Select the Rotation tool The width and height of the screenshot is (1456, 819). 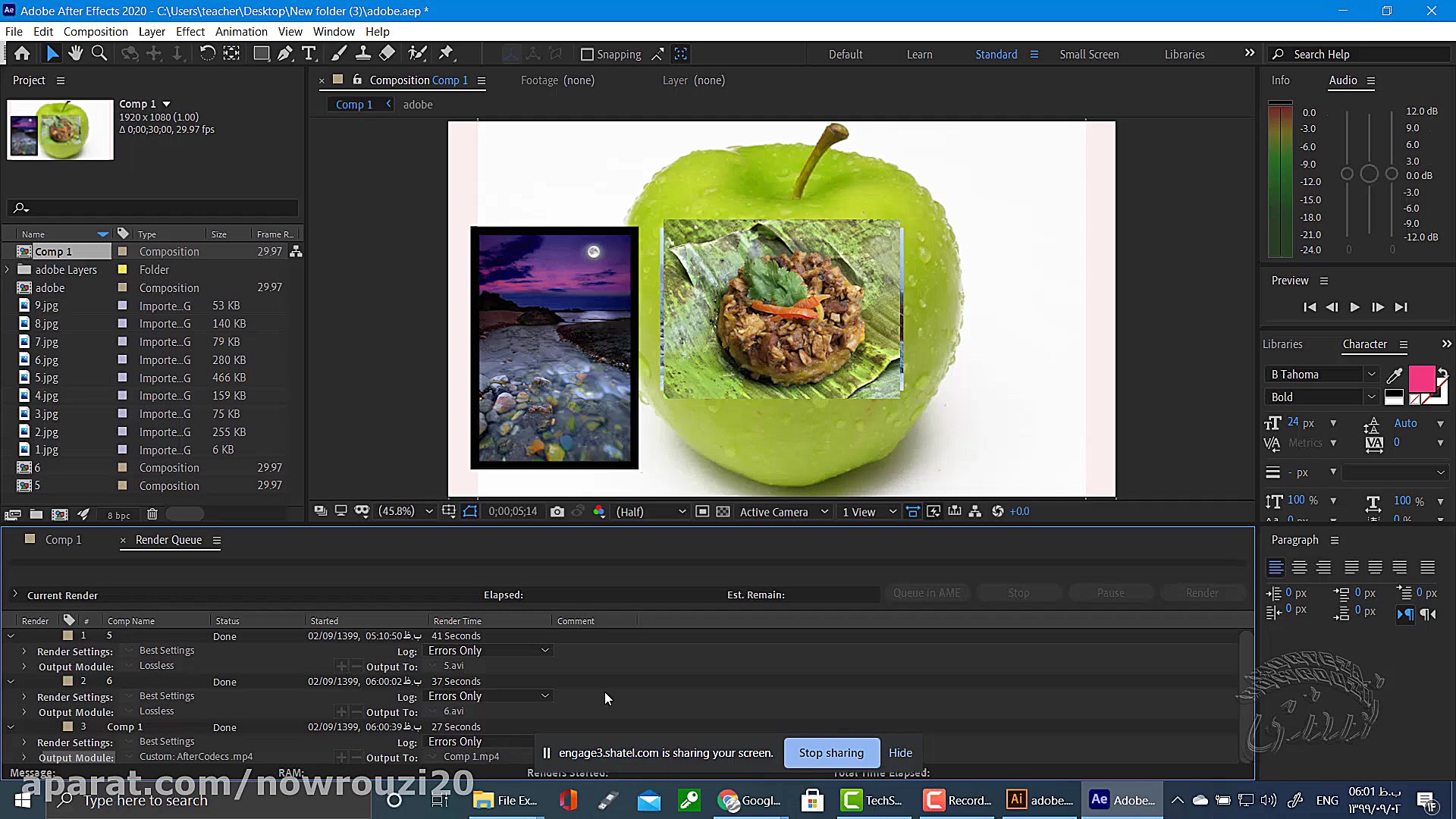(x=207, y=53)
